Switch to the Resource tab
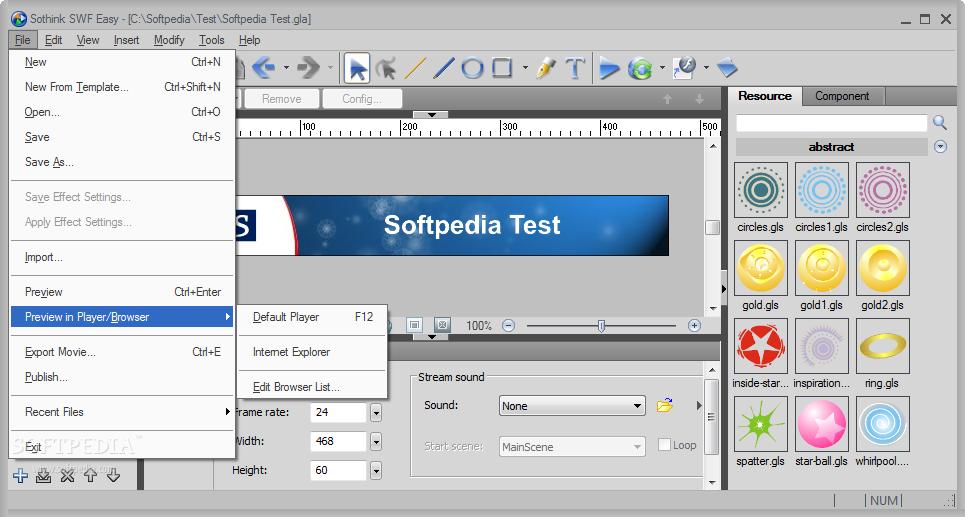 tap(765, 96)
